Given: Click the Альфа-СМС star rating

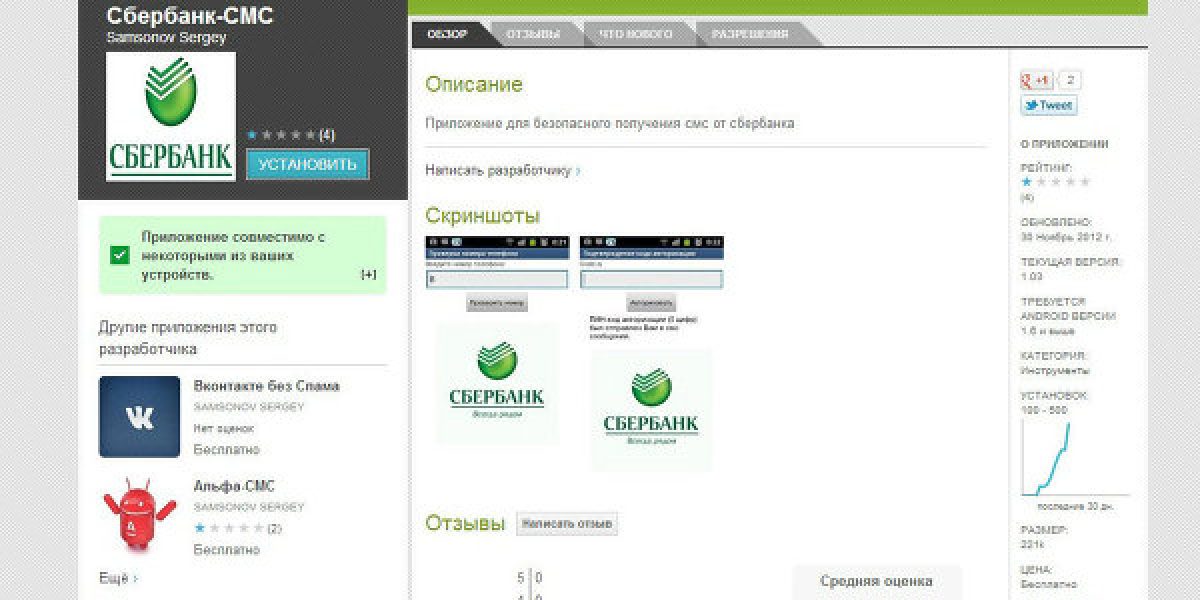Looking at the screenshot, I should (x=229, y=527).
